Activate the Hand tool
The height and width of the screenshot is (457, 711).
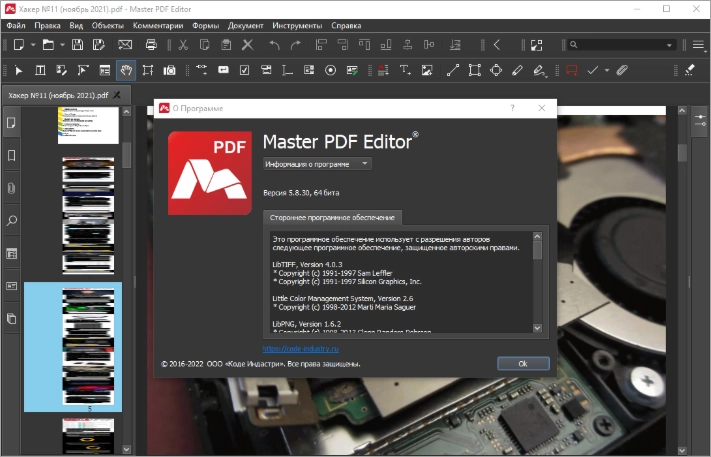[x=126, y=71]
